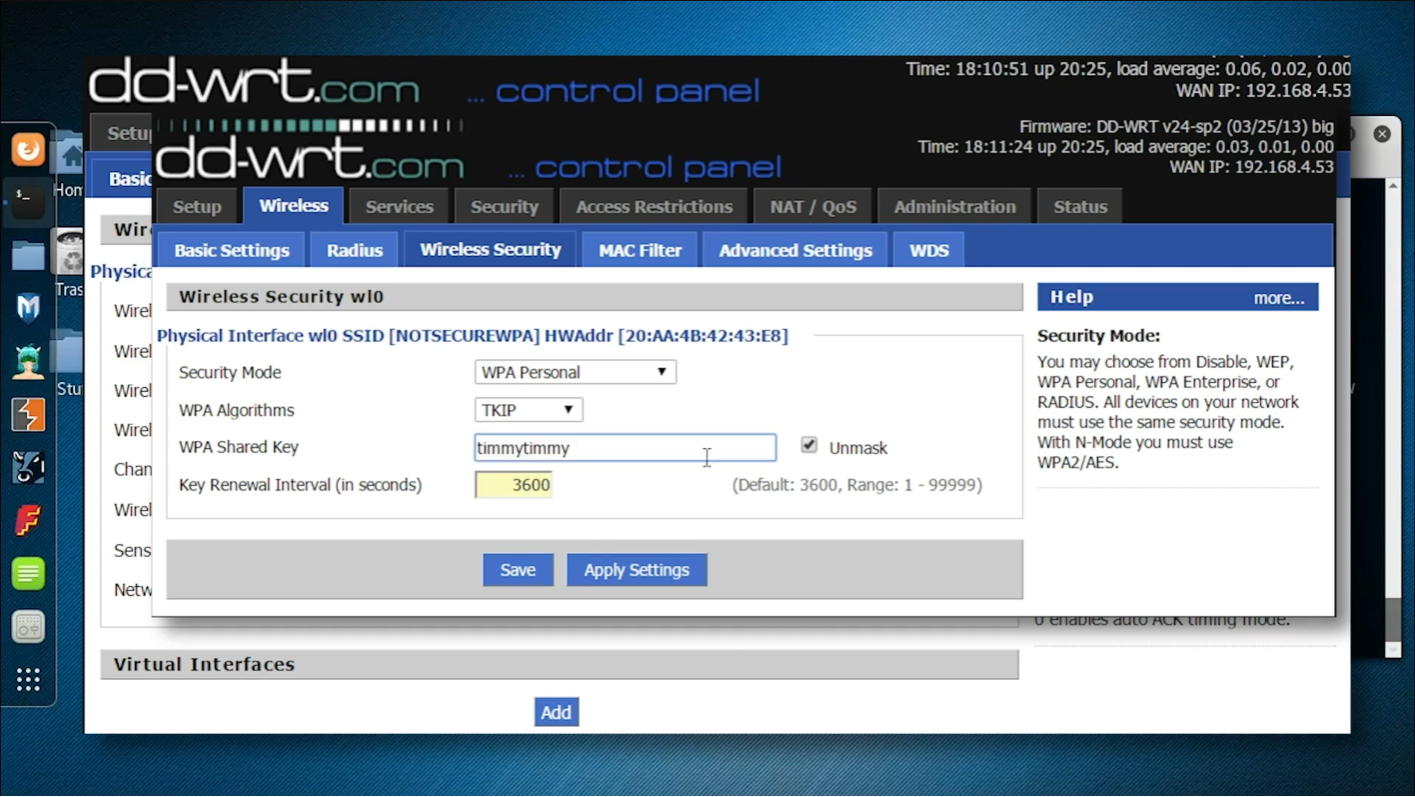The image size is (1415, 797).
Task: Open the tweak tool dock icon
Action: click(x=28, y=626)
